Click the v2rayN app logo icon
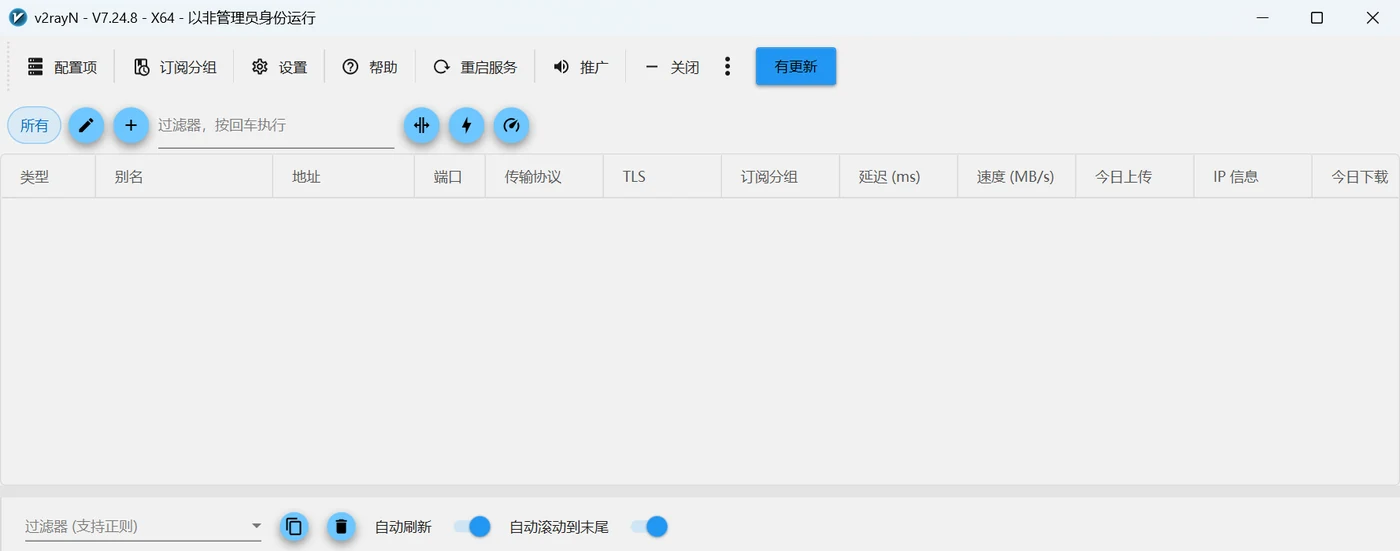Viewport: 1400px width, 551px height. coord(17,17)
